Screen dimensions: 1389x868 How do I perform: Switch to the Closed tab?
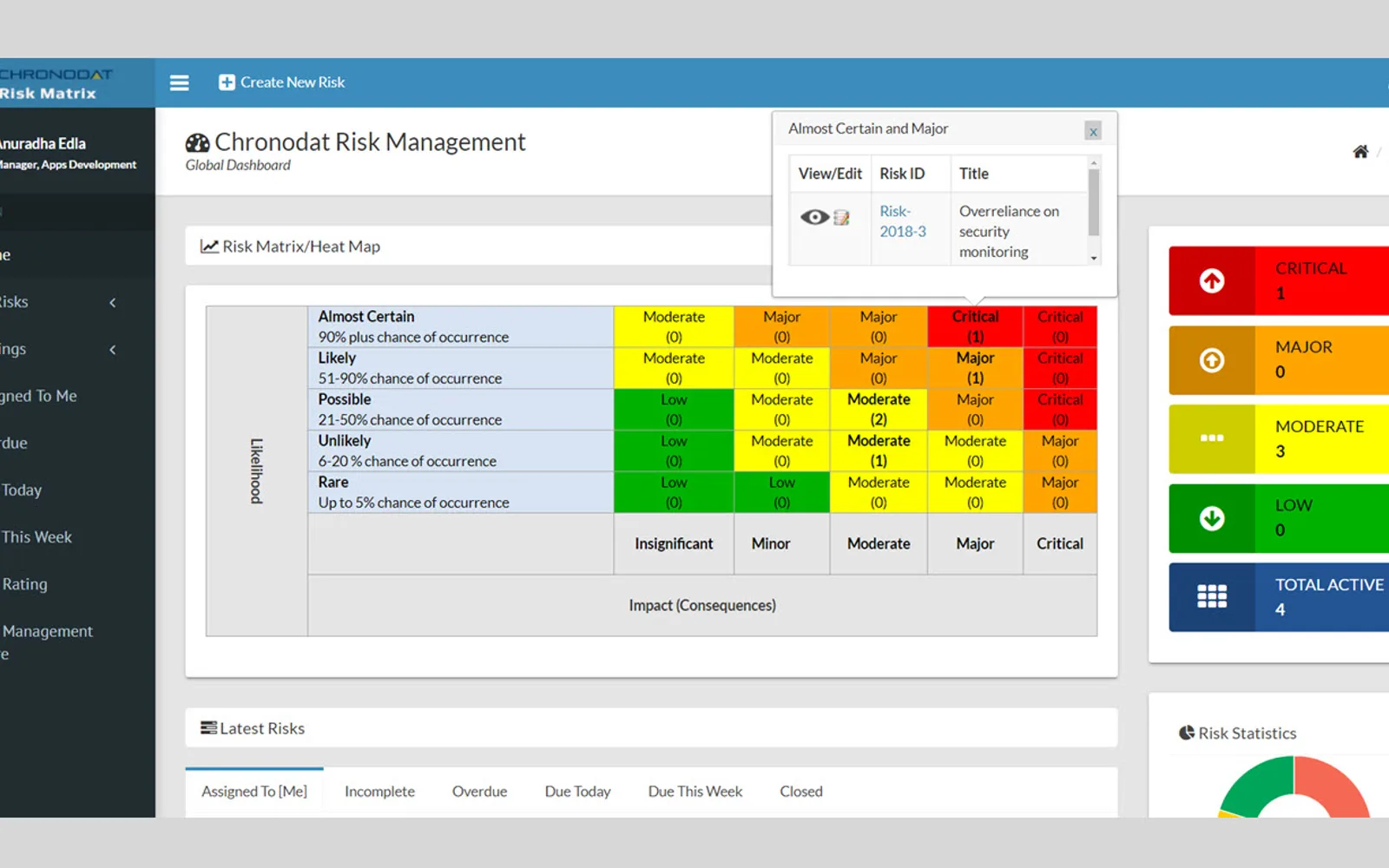[x=800, y=792]
